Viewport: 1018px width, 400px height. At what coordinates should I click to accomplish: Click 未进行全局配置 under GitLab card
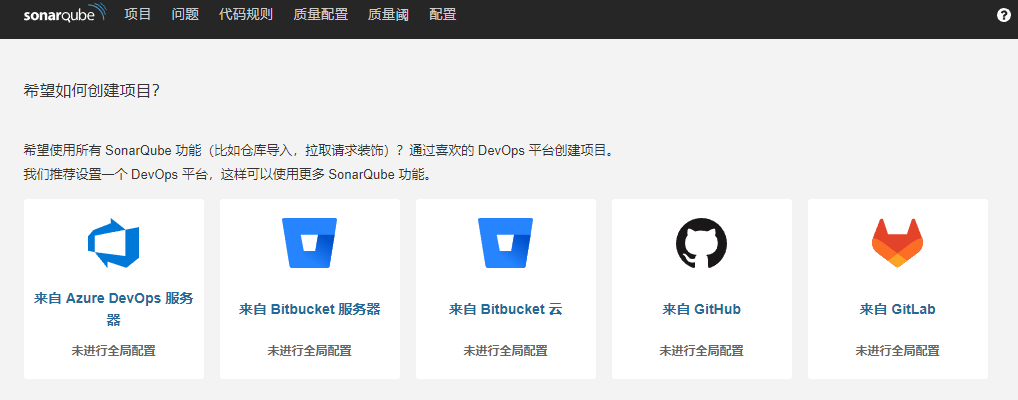pos(897,351)
